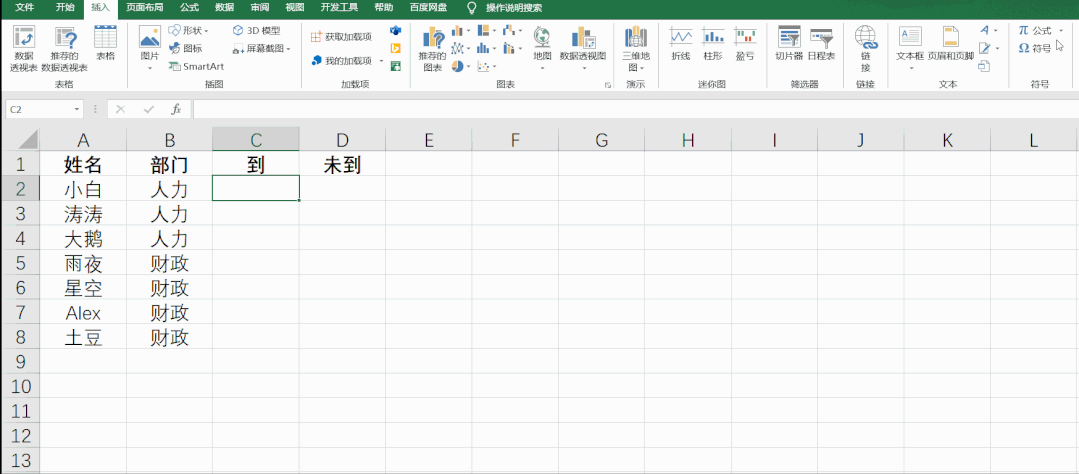1079x474 pixels.
Task: Open Developer (开发工具) tab
Action: (339, 8)
